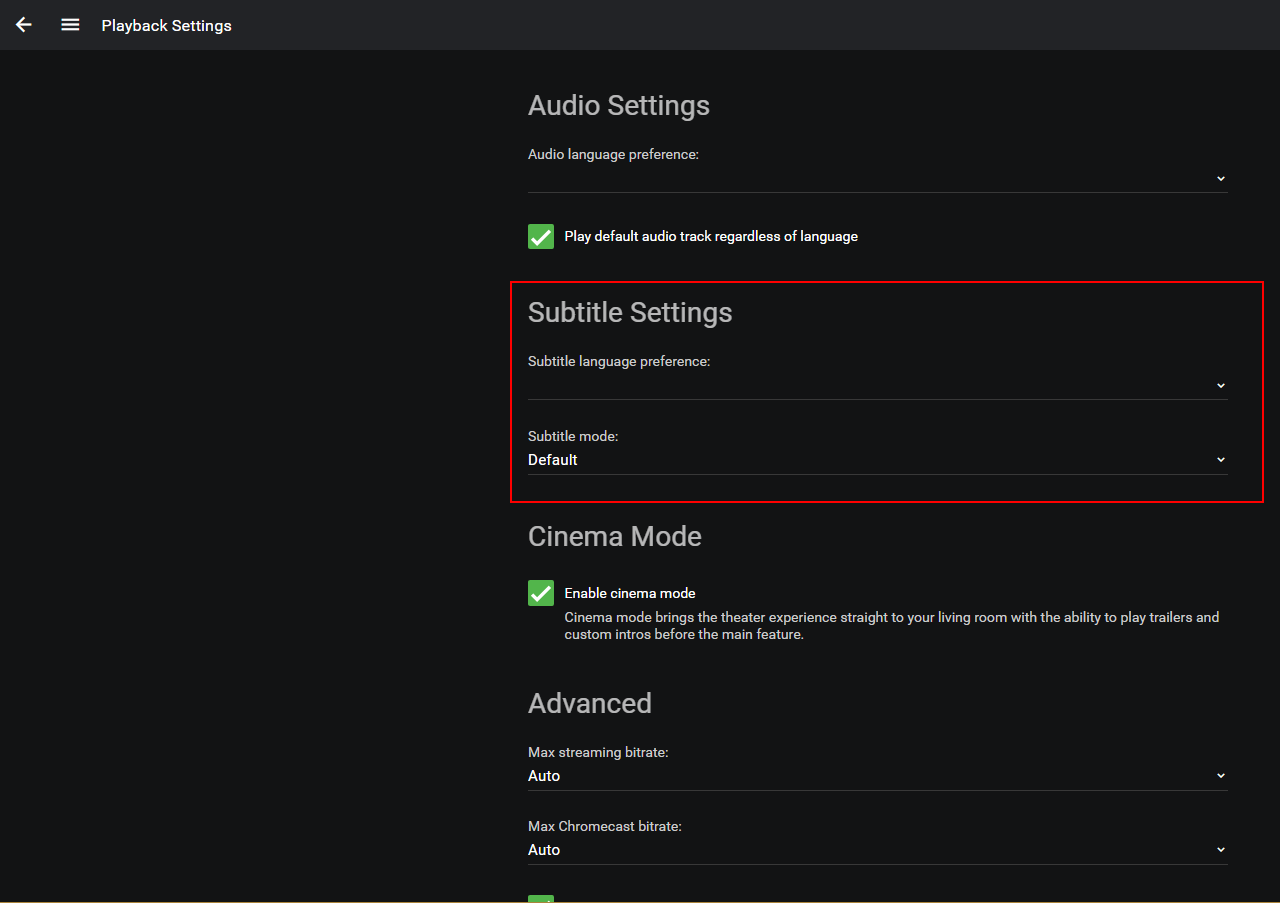Open the Max streaming bitrate dropdown
This screenshot has width=1280, height=903.
[x=877, y=775]
